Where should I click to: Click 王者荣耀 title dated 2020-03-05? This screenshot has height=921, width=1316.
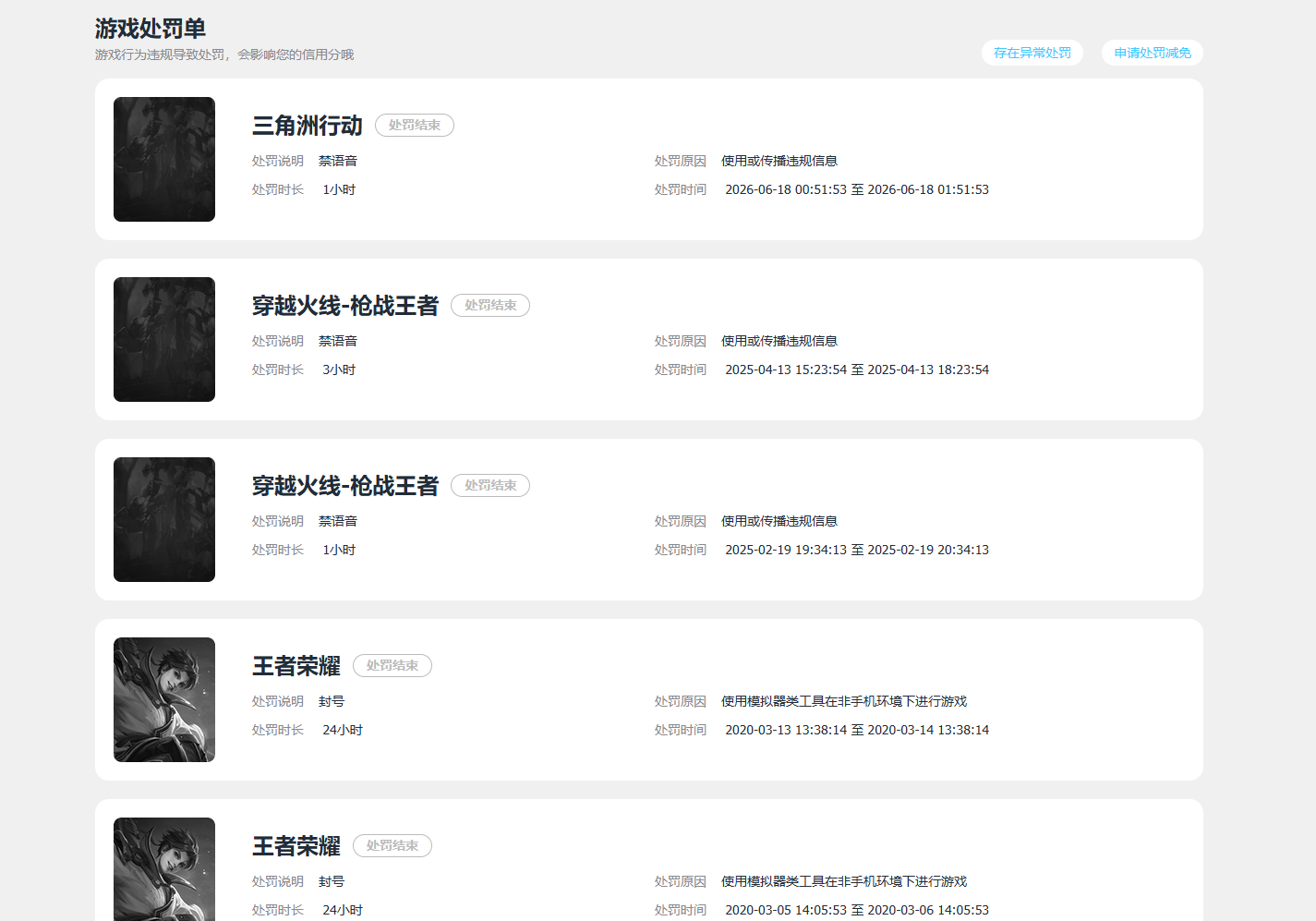click(296, 846)
